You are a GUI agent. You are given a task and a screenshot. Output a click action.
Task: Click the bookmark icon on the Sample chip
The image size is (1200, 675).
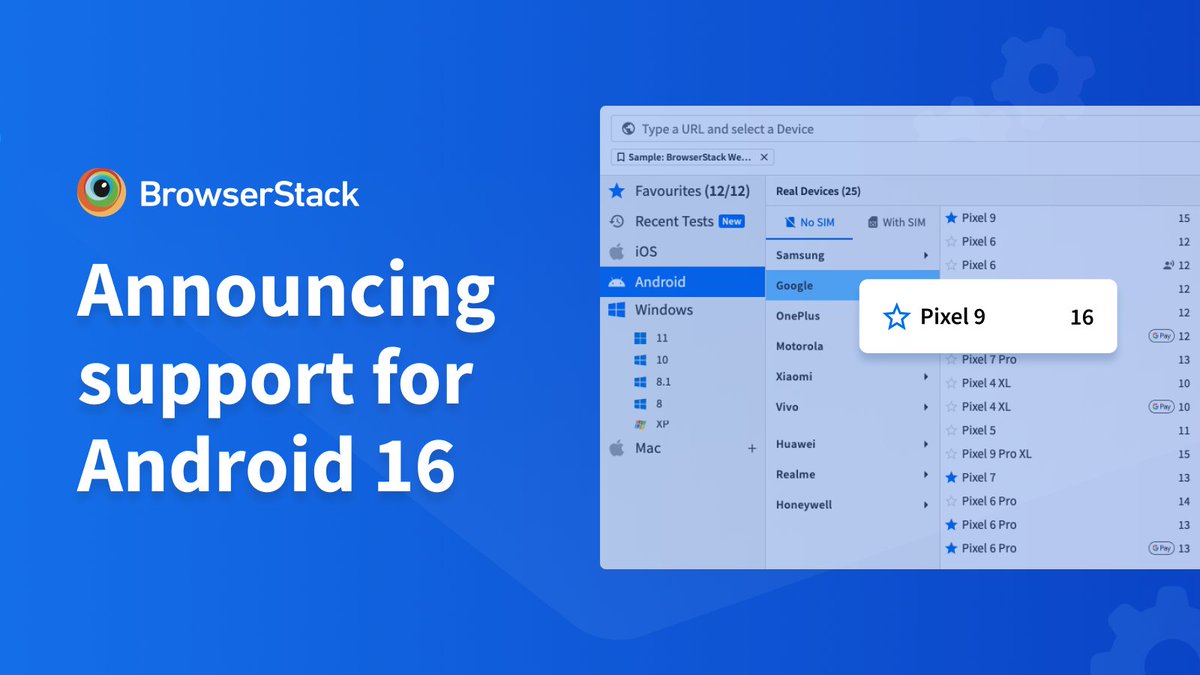[621, 157]
